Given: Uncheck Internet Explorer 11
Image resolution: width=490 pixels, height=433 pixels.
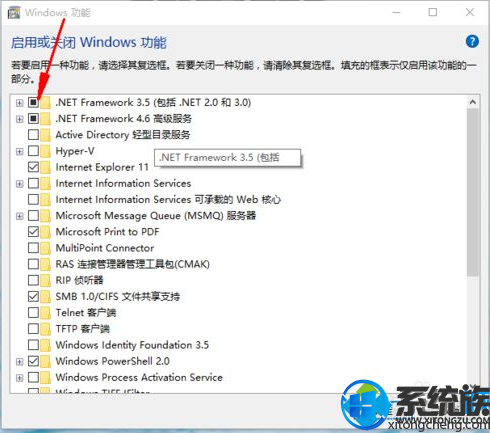Looking at the screenshot, I should (33, 167).
